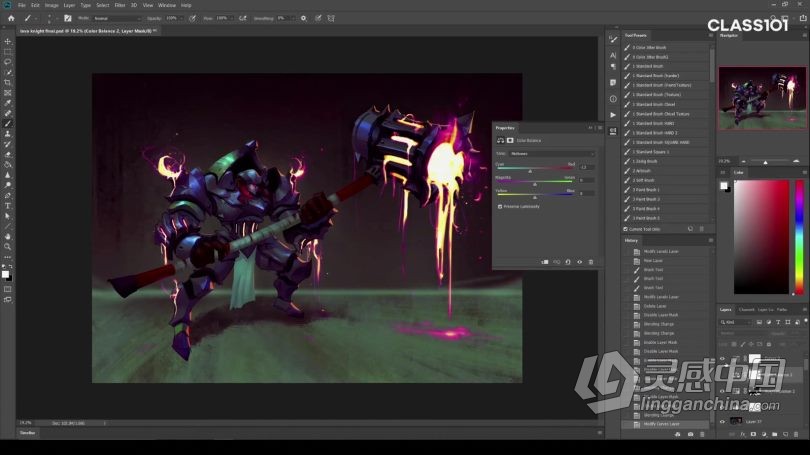810x455 pixels.
Task: Click the Navigator preview thumbnail
Action: click(x=762, y=98)
